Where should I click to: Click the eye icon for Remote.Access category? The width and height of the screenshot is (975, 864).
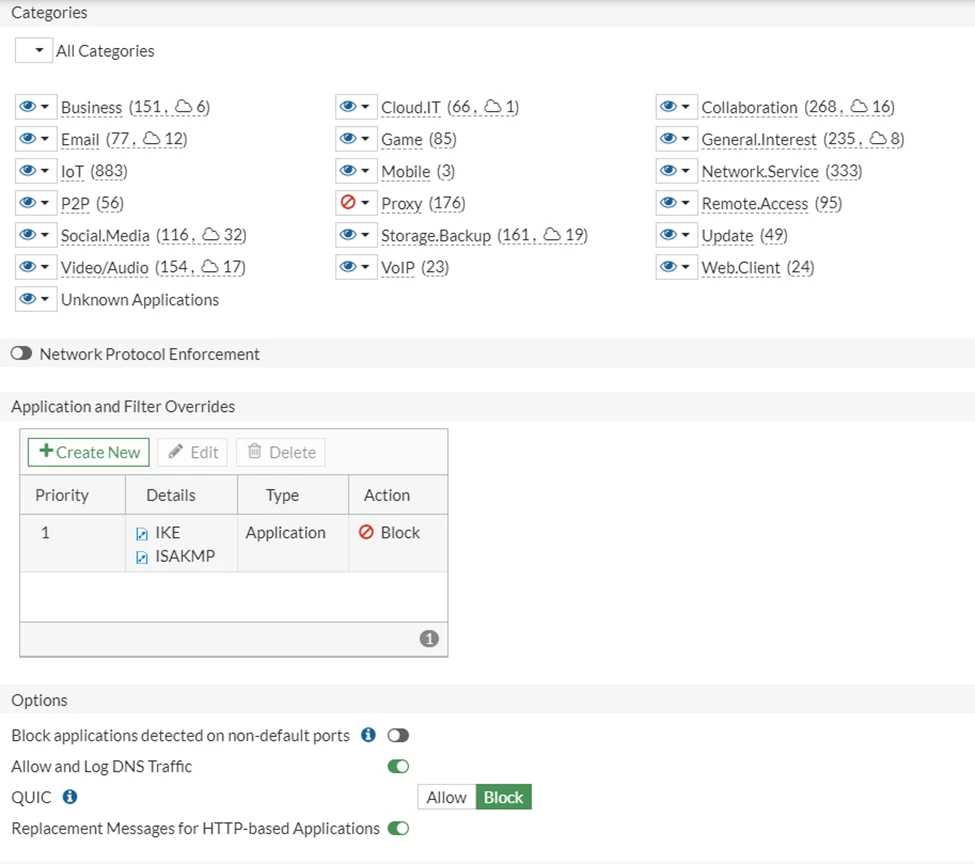(x=668, y=202)
